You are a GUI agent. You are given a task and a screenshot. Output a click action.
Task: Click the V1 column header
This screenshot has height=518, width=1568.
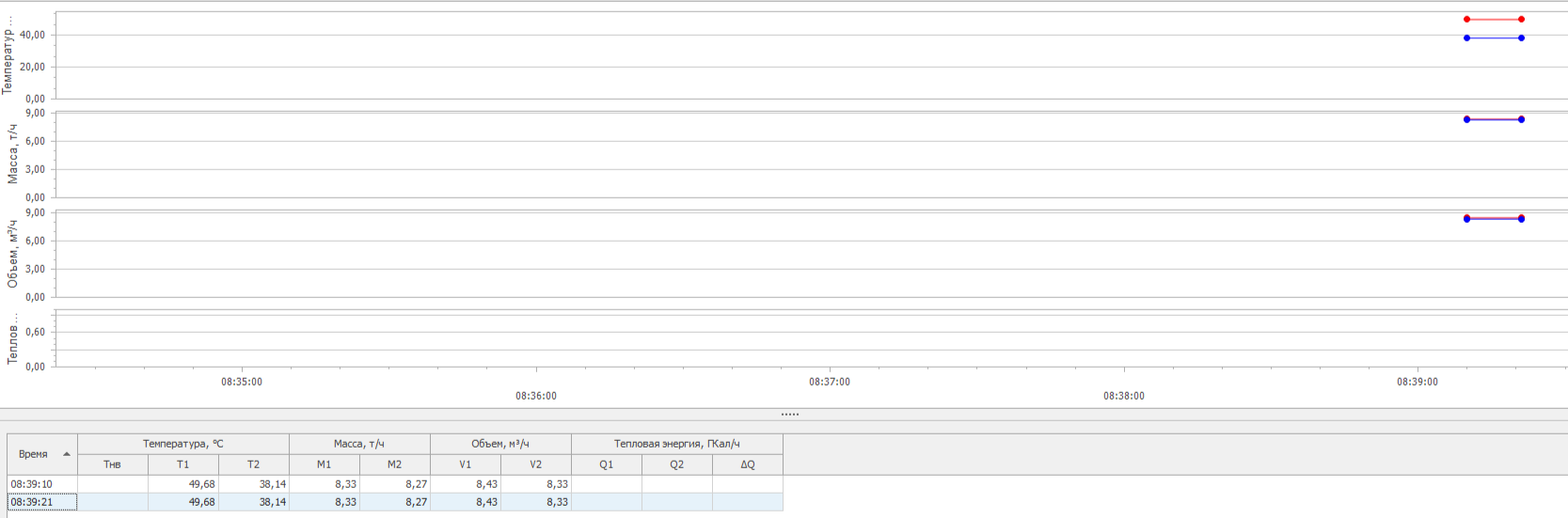tap(466, 464)
